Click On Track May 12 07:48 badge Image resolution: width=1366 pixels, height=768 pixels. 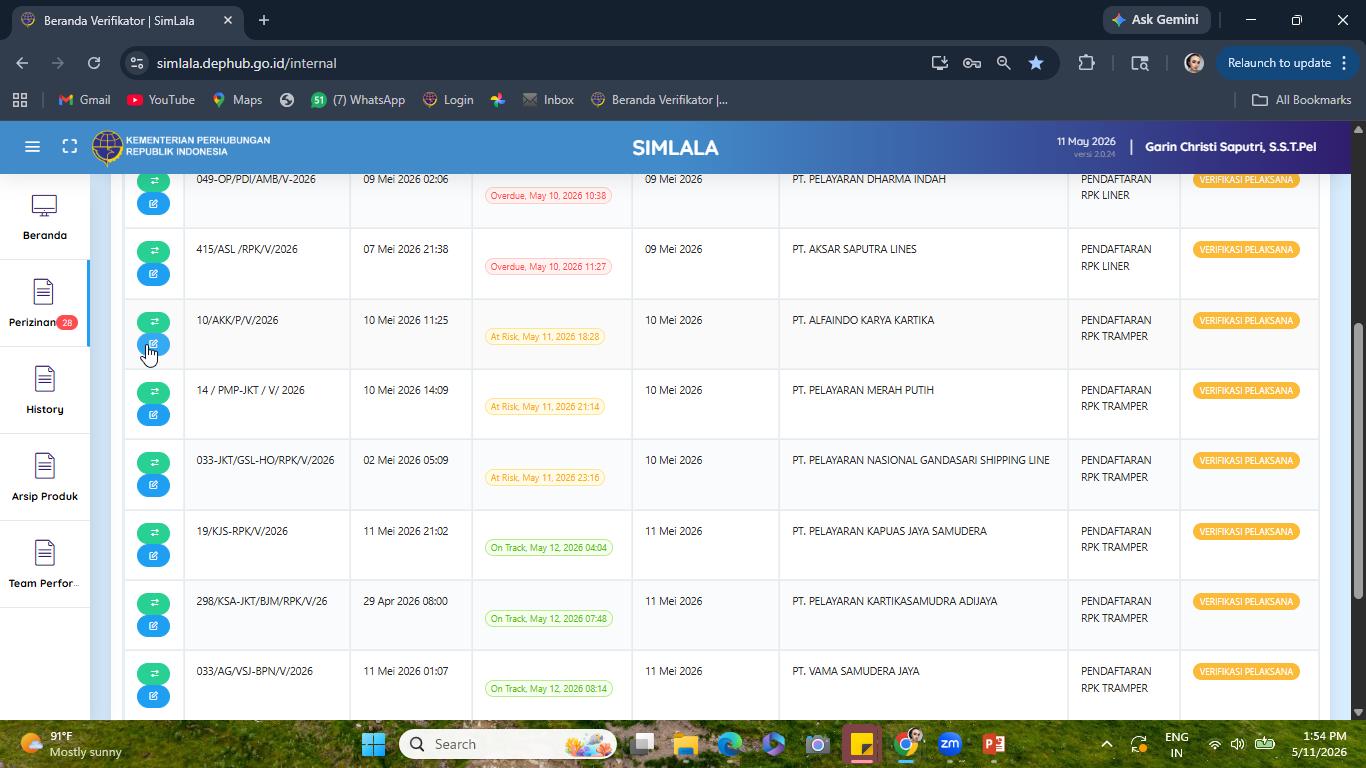coord(548,619)
